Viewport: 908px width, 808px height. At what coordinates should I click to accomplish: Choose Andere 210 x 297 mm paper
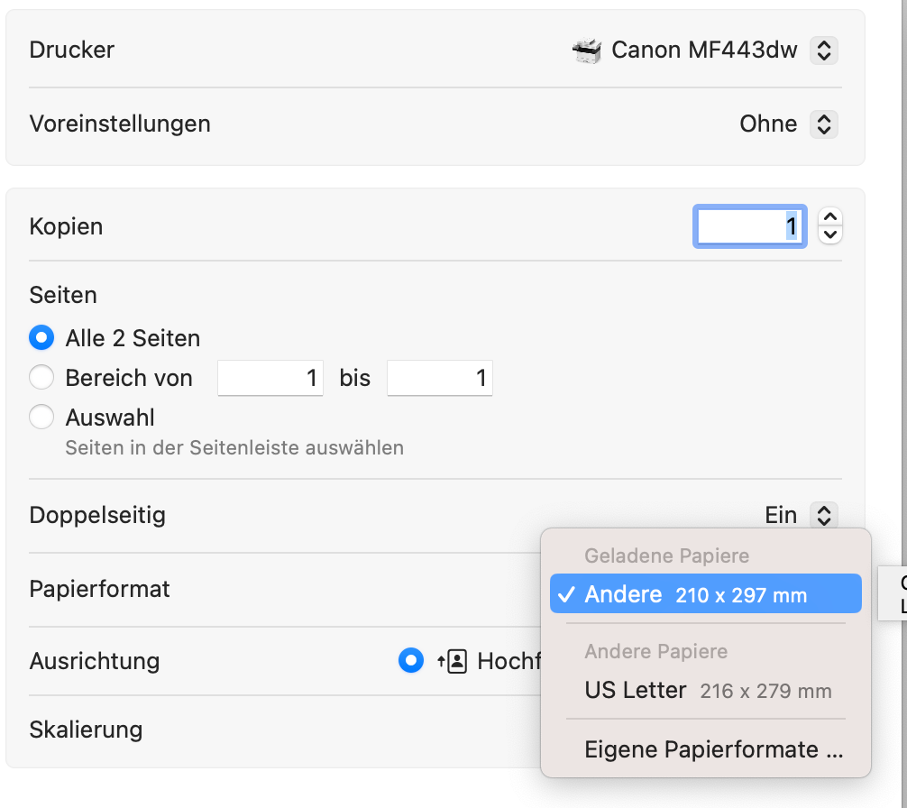705,594
